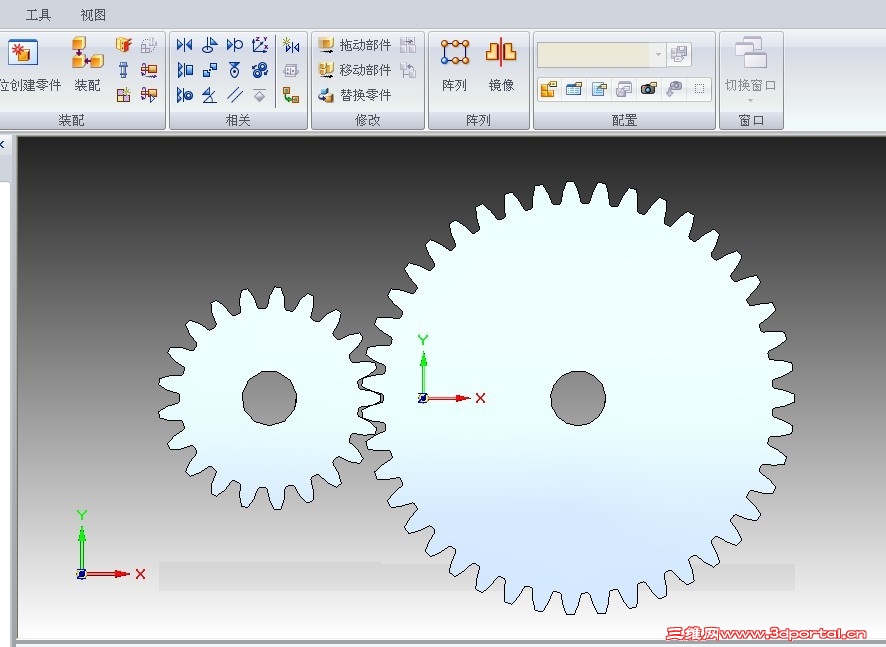Click the orange linked-boxes icon with green arrow
This screenshot has height=647, width=886.
[290, 95]
